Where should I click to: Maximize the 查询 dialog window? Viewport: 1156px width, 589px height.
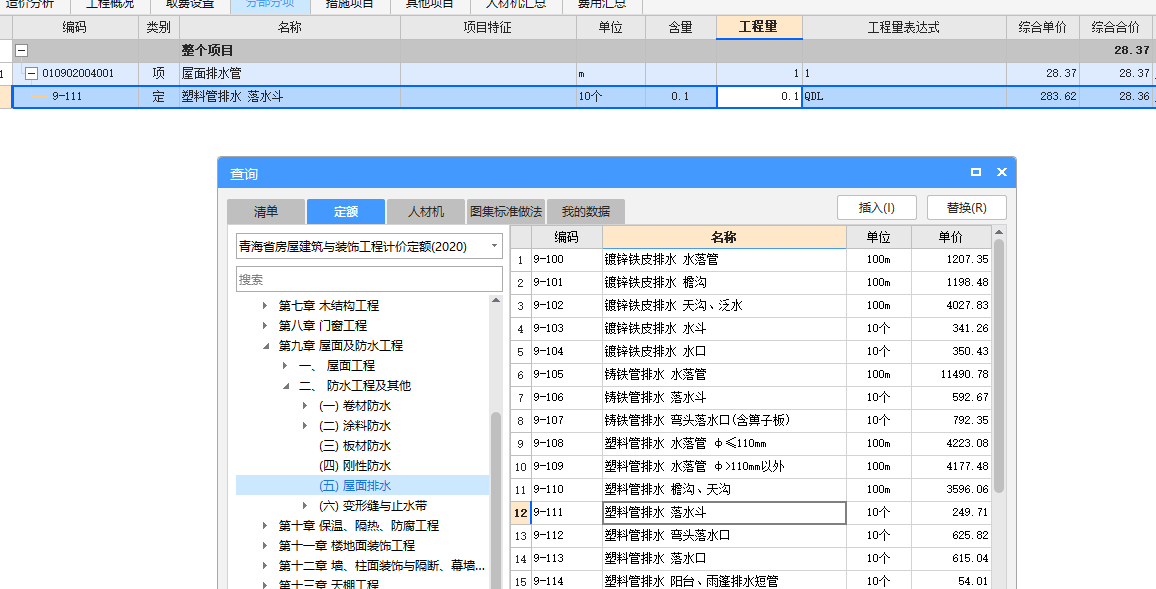(x=975, y=172)
